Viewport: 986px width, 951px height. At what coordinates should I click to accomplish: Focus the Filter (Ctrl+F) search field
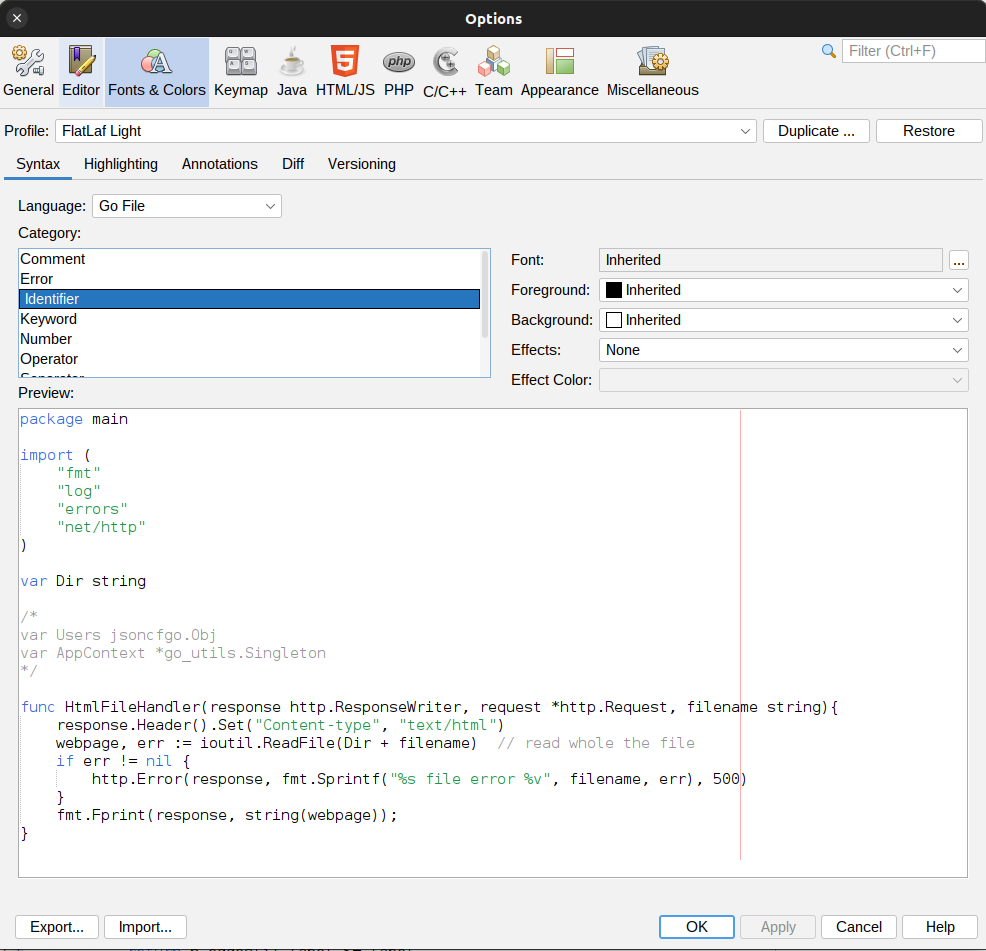[913, 51]
